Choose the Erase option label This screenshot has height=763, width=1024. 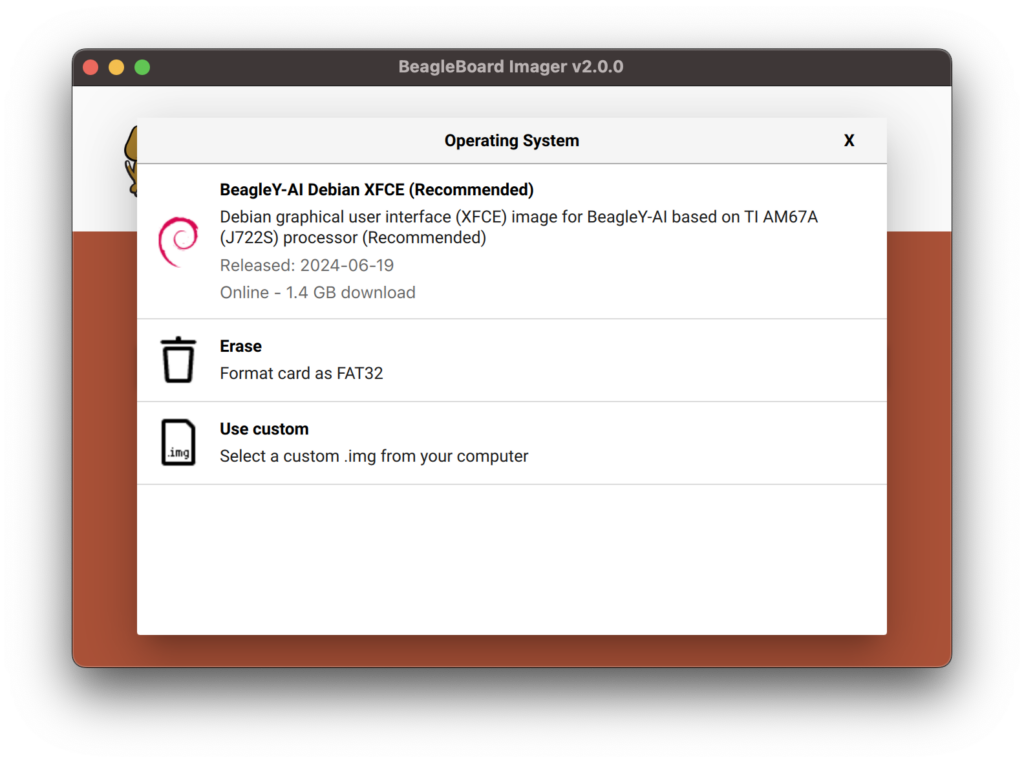[241, 346]
